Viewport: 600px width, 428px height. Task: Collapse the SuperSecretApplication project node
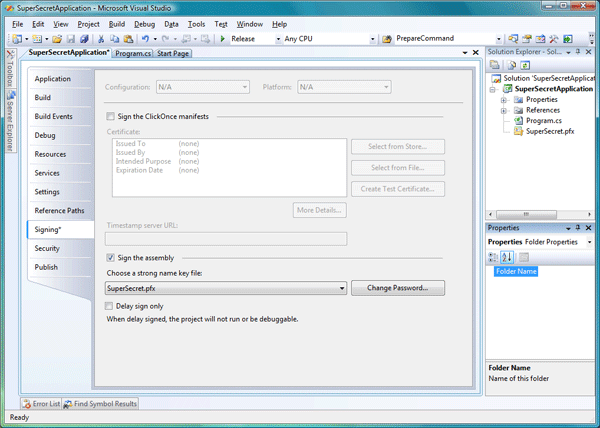[x=493, y=90]
